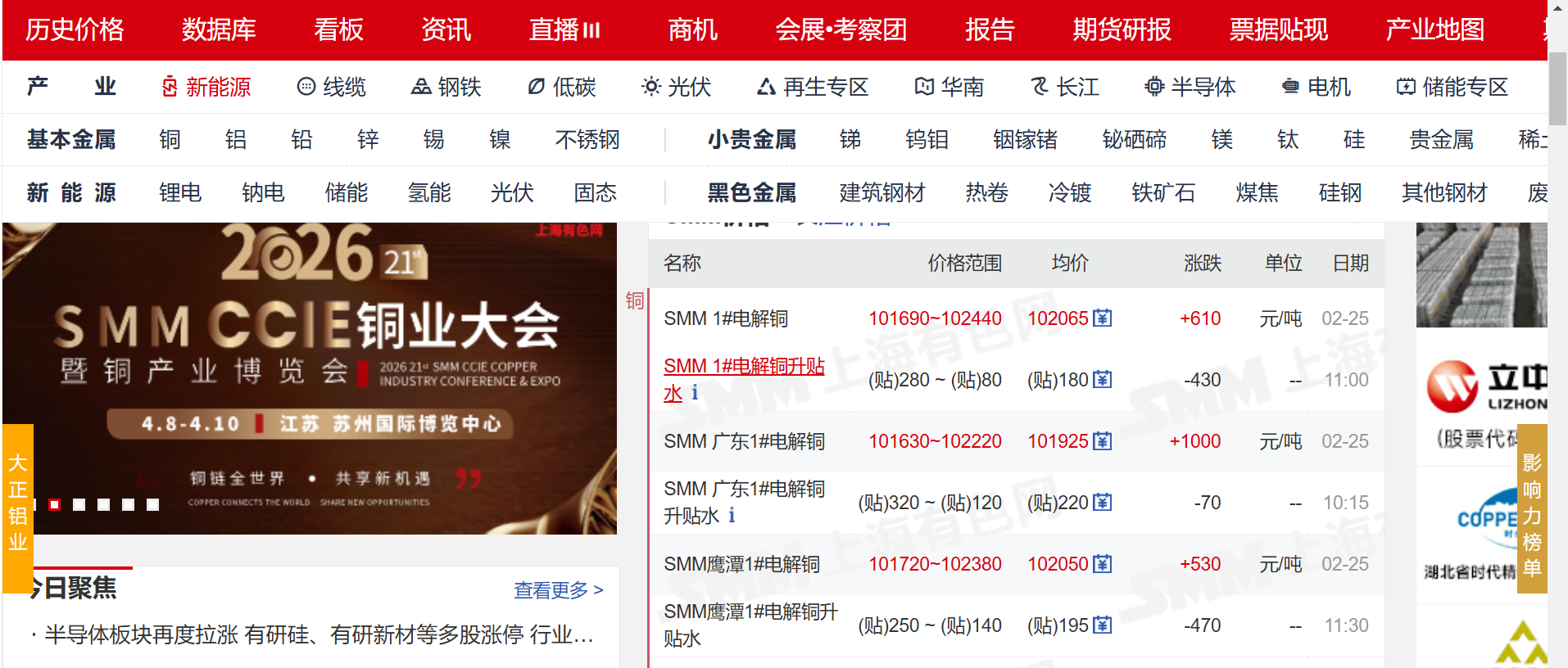
Task: Switch to the third banner slide dot
Action: pos(103,504)
